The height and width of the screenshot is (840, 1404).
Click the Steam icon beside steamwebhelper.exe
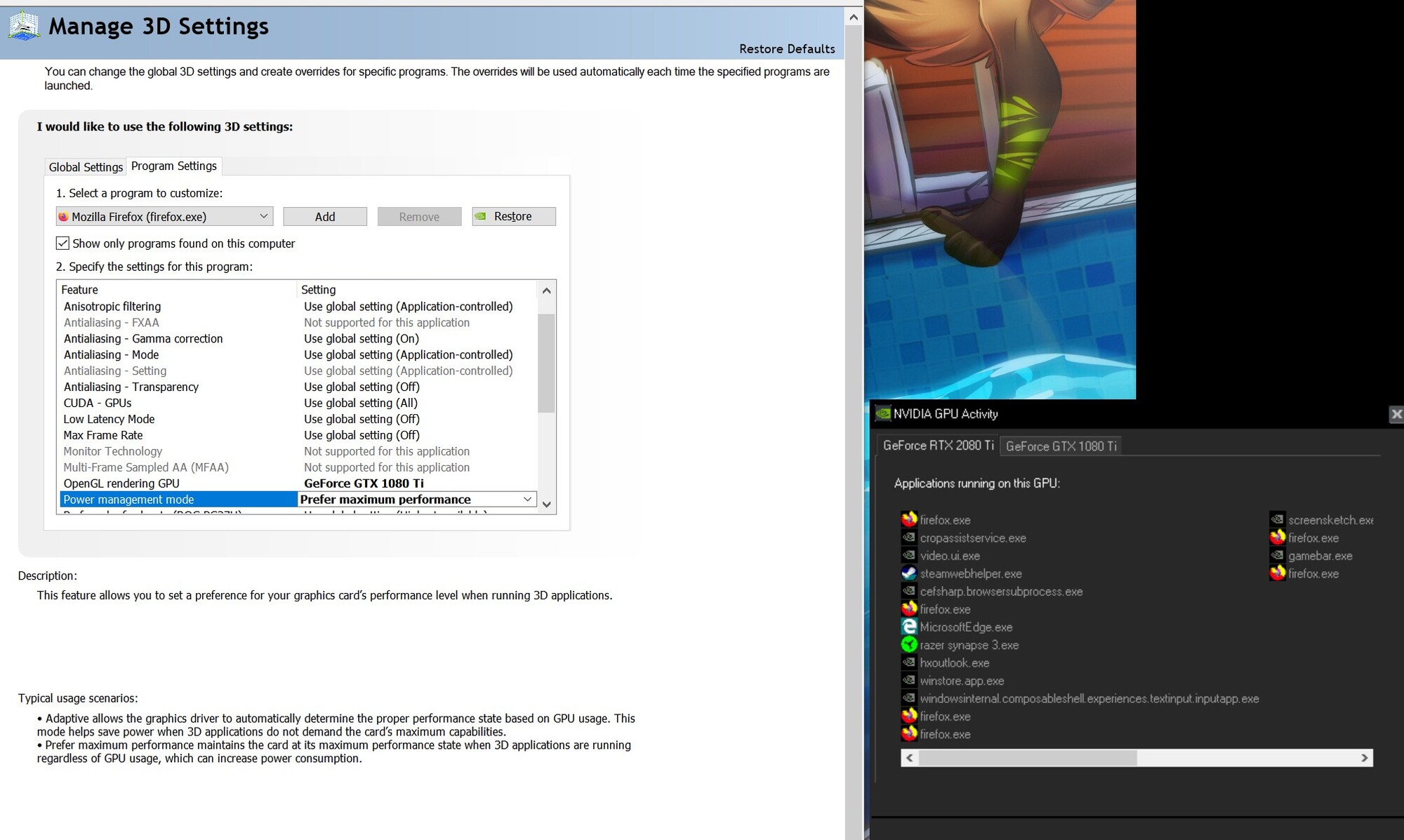pyautogui.click(x=909, y=573)
